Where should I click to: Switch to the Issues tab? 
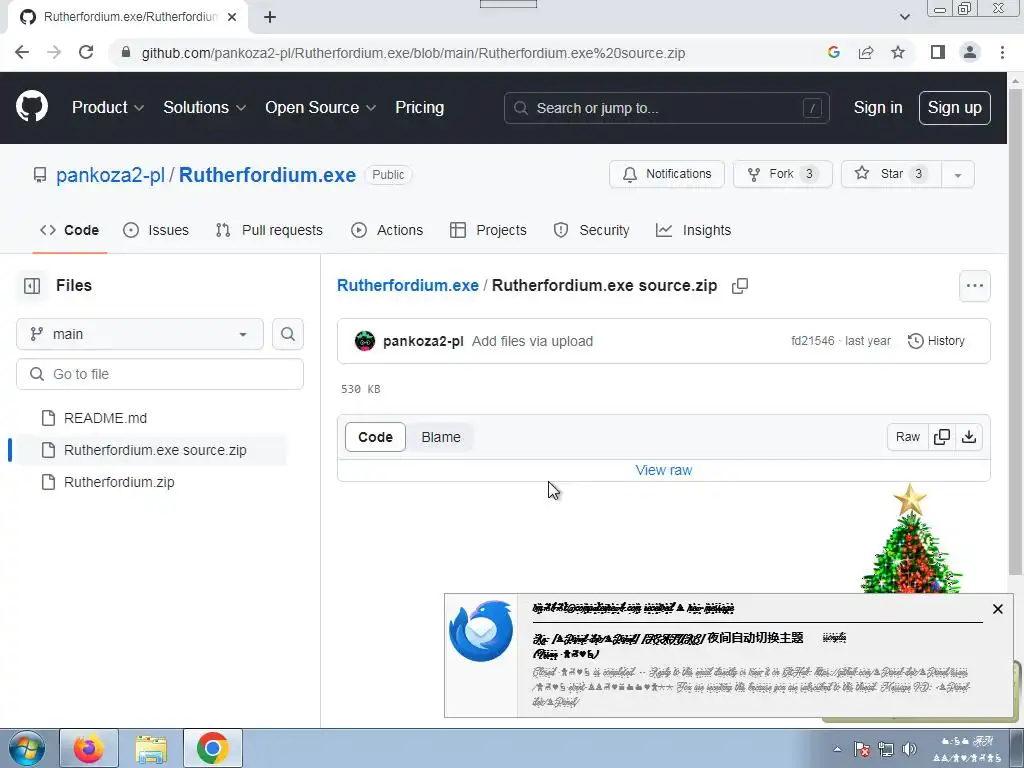pos(156,230)
